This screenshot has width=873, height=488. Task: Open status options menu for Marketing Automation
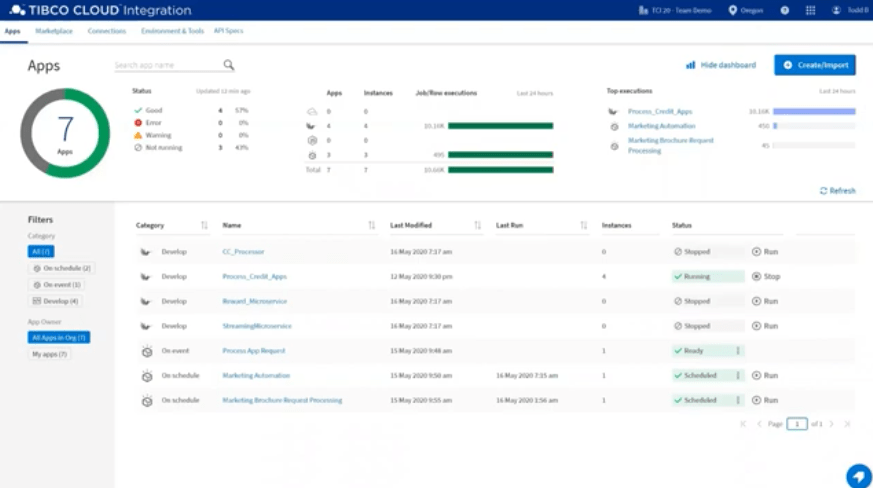(x=739, y=376)
